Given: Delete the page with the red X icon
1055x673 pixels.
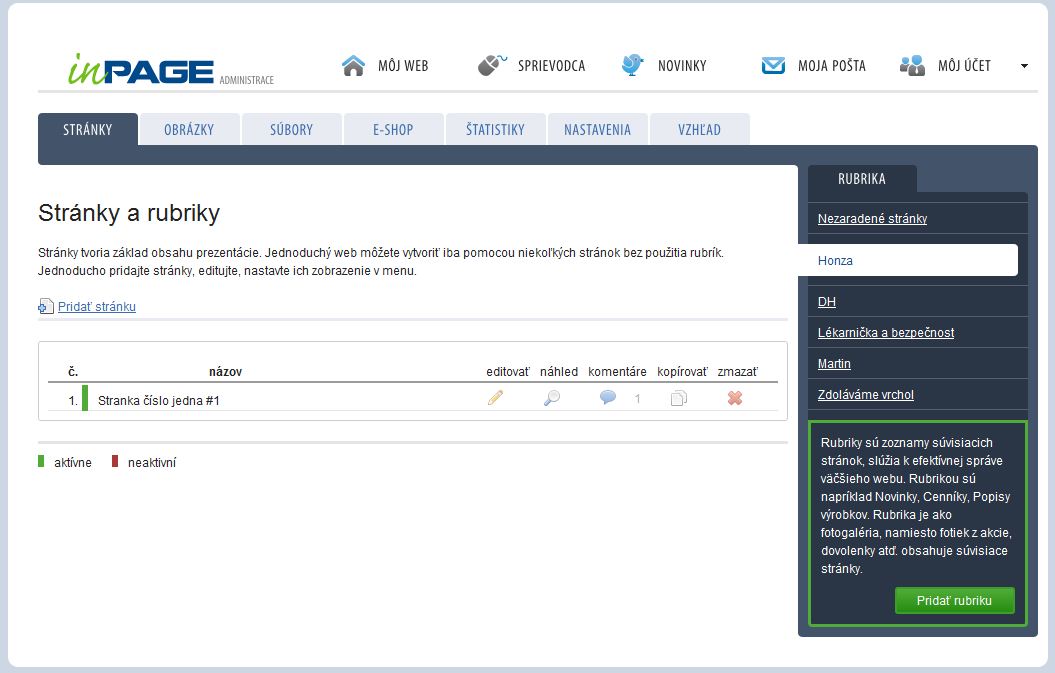Looking at the screenshot, I should 735,398.
